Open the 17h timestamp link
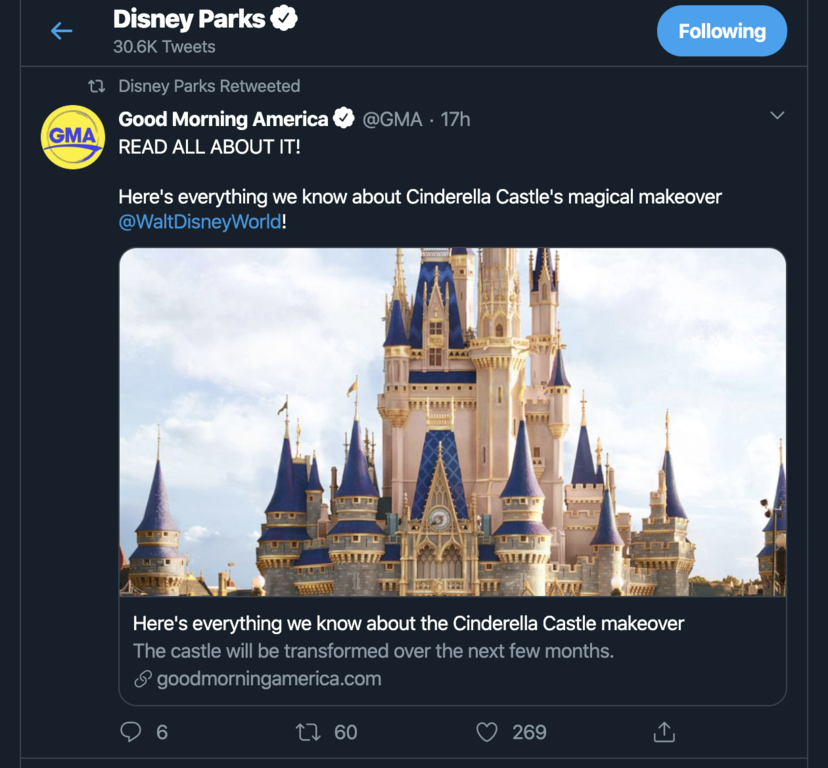828x768 pixels. click(456, 119)
